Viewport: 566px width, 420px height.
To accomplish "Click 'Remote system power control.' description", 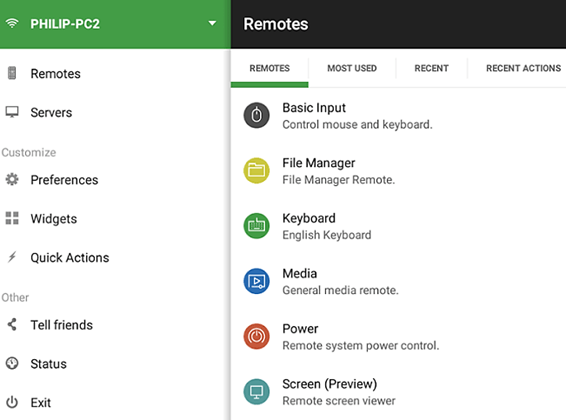I will tap(361, 345).
